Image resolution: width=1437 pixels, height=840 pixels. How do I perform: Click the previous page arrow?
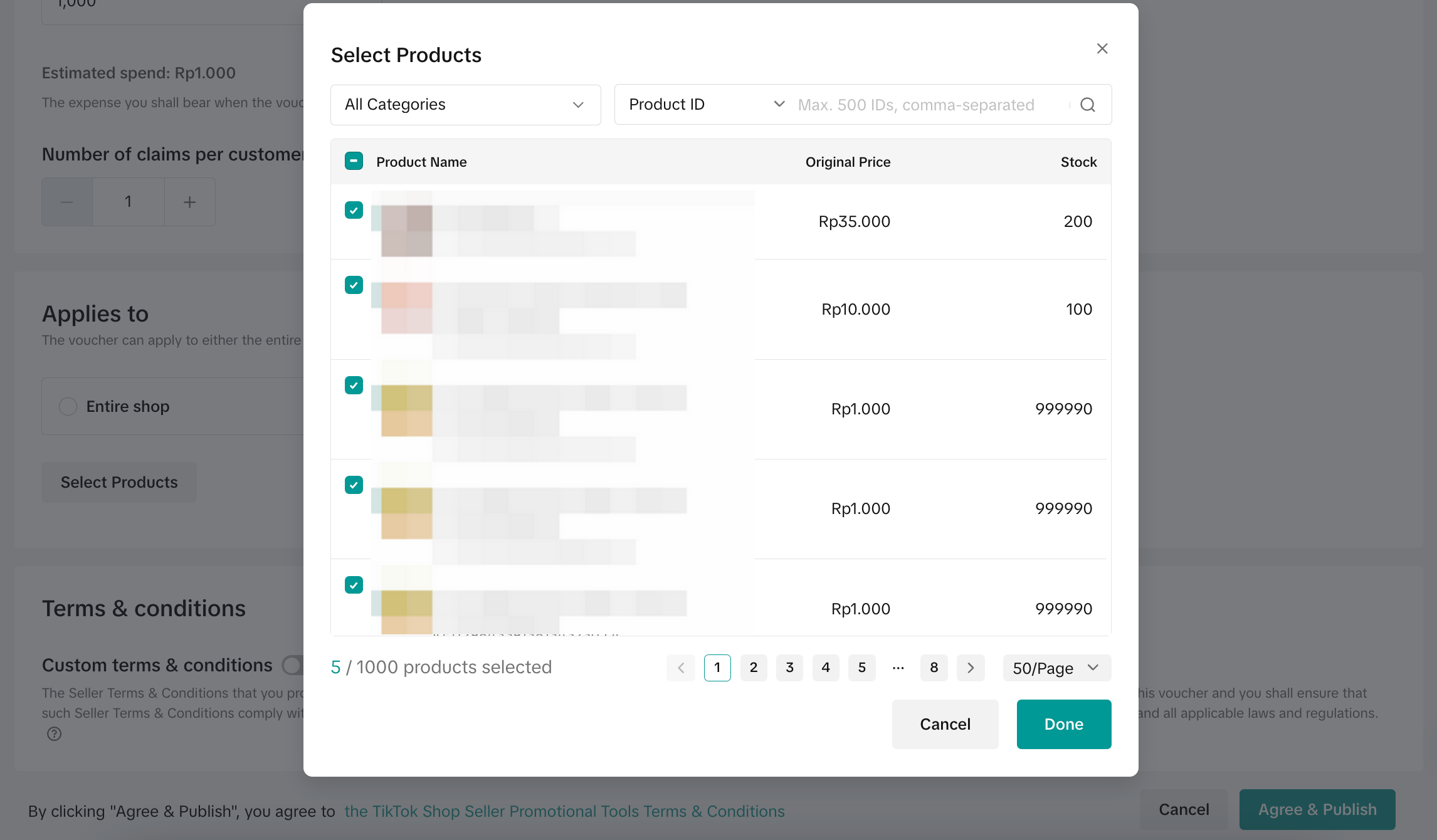tap(681, 668)
